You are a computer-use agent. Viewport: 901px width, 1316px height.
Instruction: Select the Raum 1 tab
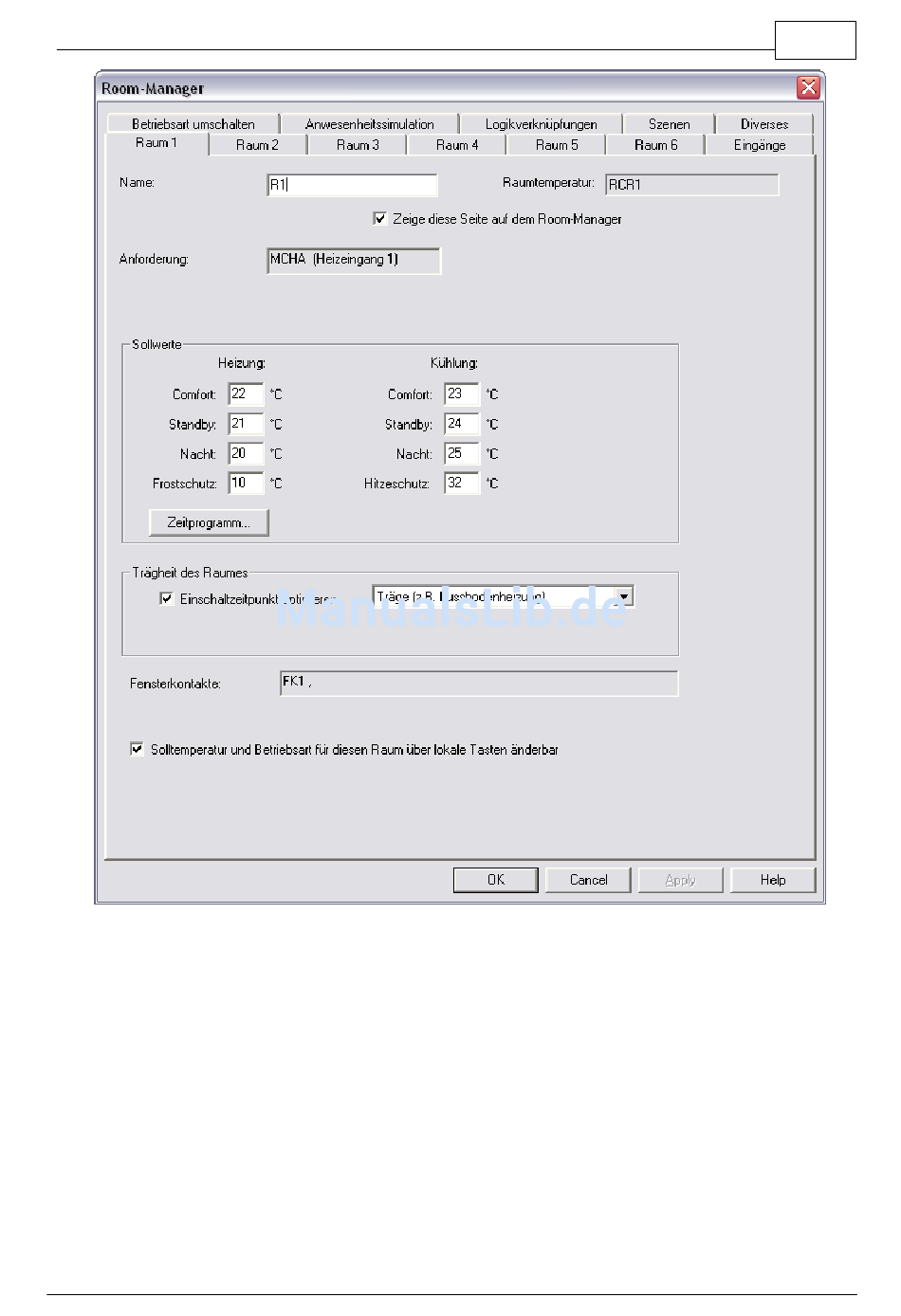pyautogui.click(x=156, y=143)
